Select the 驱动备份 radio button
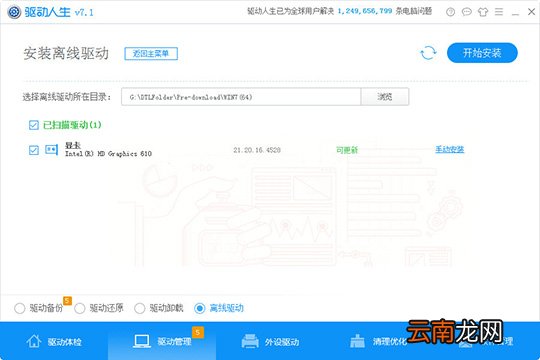 (20, 308)
